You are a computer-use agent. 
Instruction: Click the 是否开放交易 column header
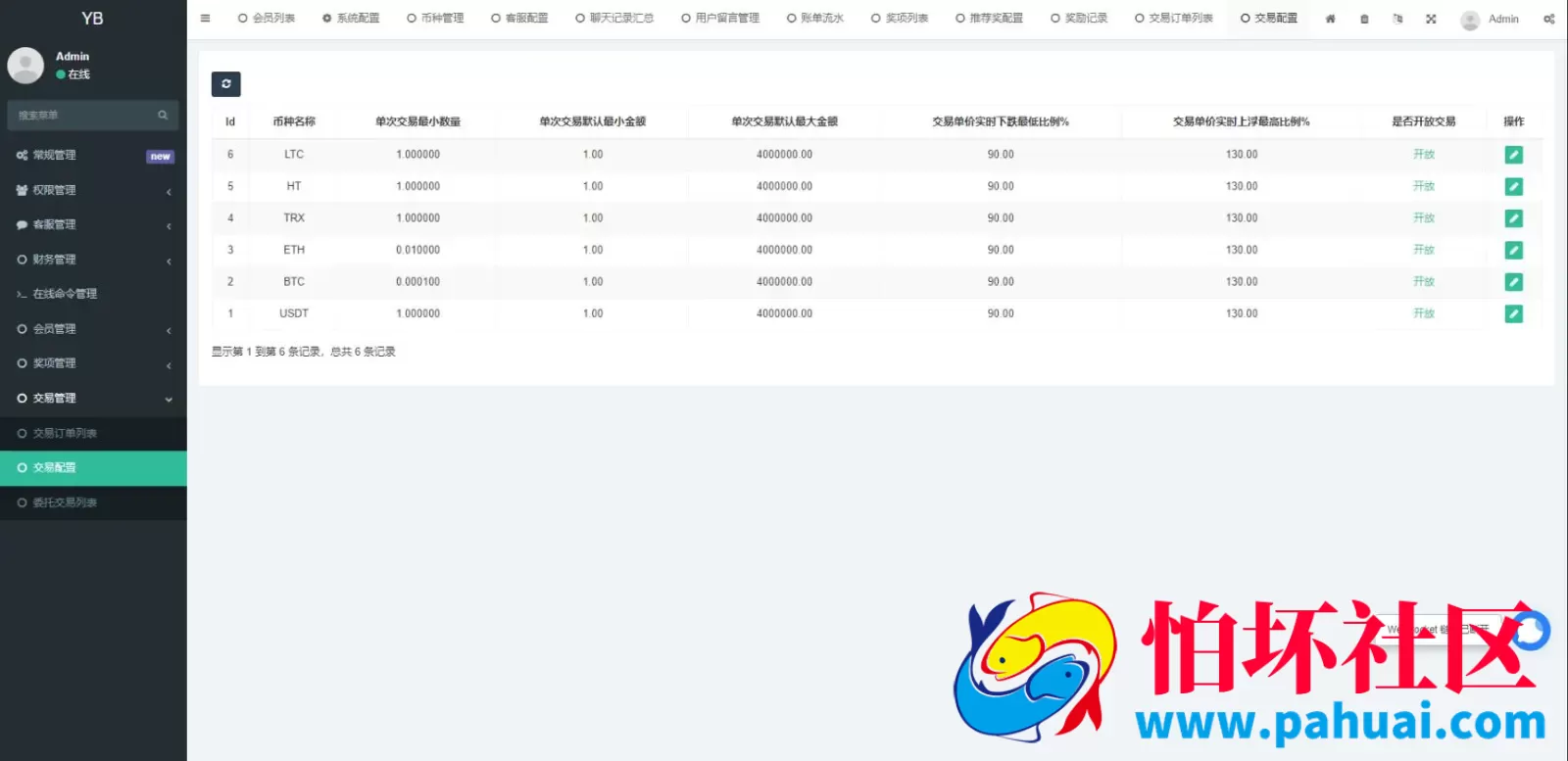(1424, 121)
